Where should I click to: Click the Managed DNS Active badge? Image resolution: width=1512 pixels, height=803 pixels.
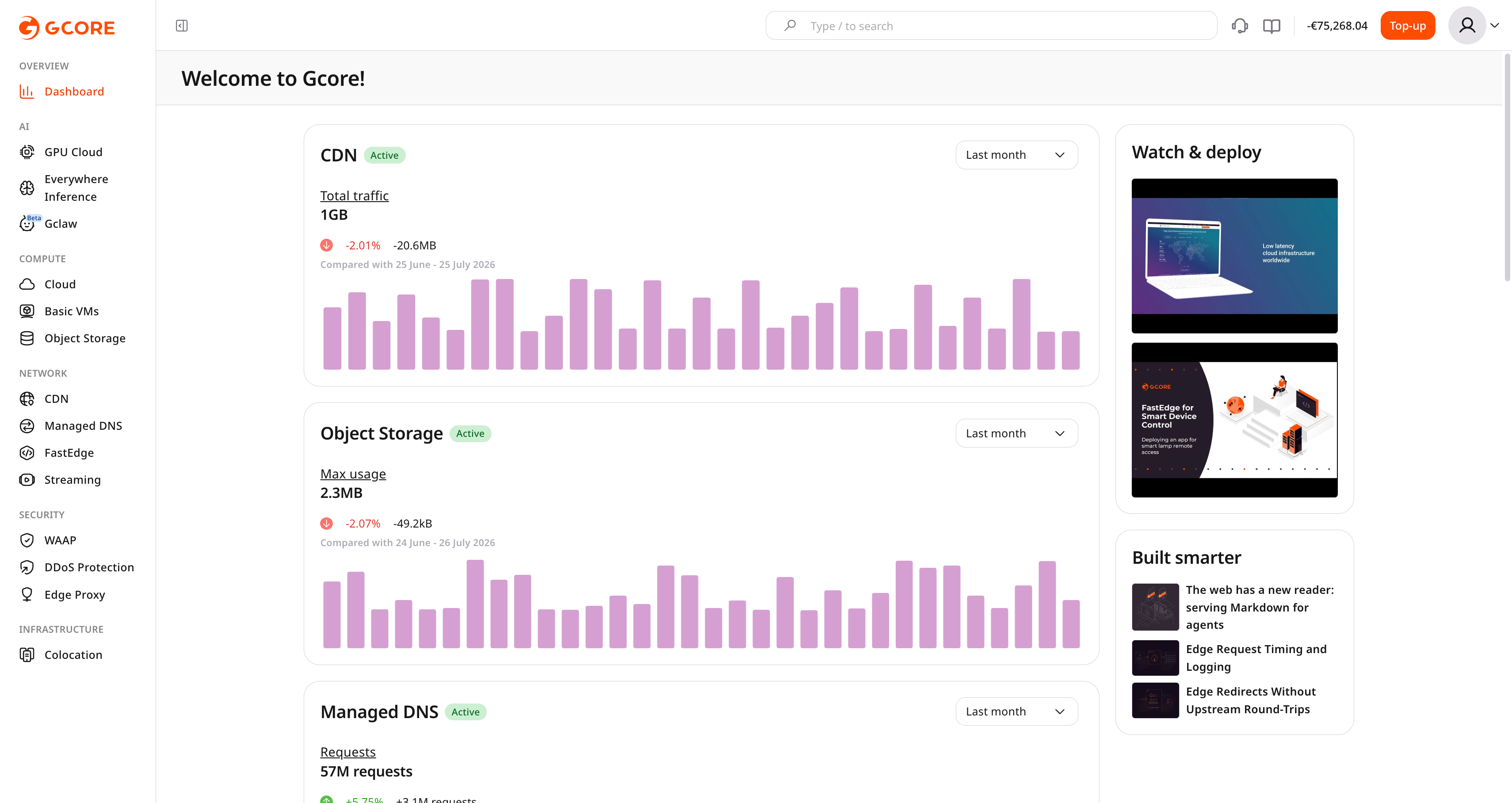point(466,711)
